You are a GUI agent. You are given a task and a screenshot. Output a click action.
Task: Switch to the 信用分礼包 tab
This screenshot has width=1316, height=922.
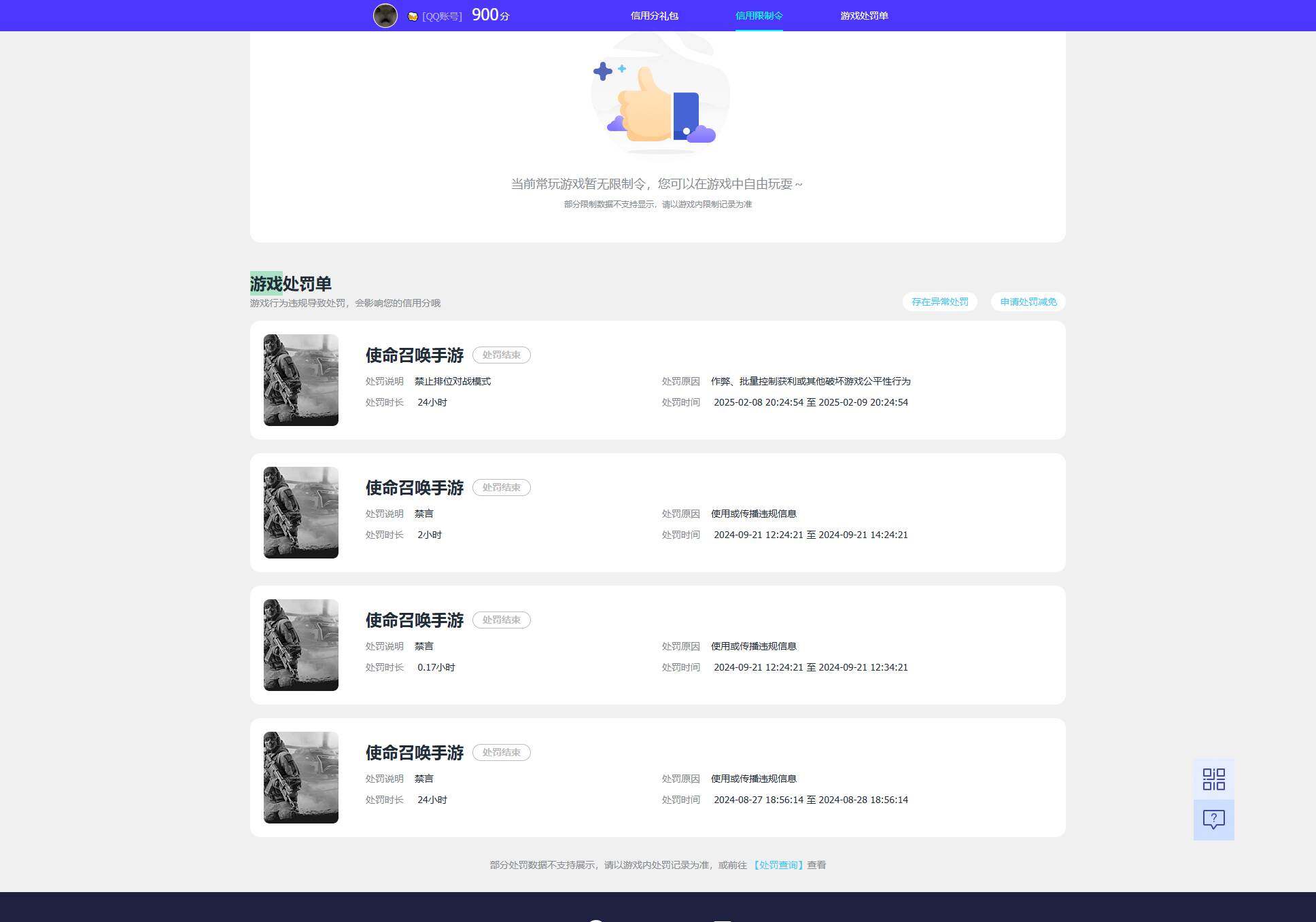pyautogui.click(x=654, y=16)
